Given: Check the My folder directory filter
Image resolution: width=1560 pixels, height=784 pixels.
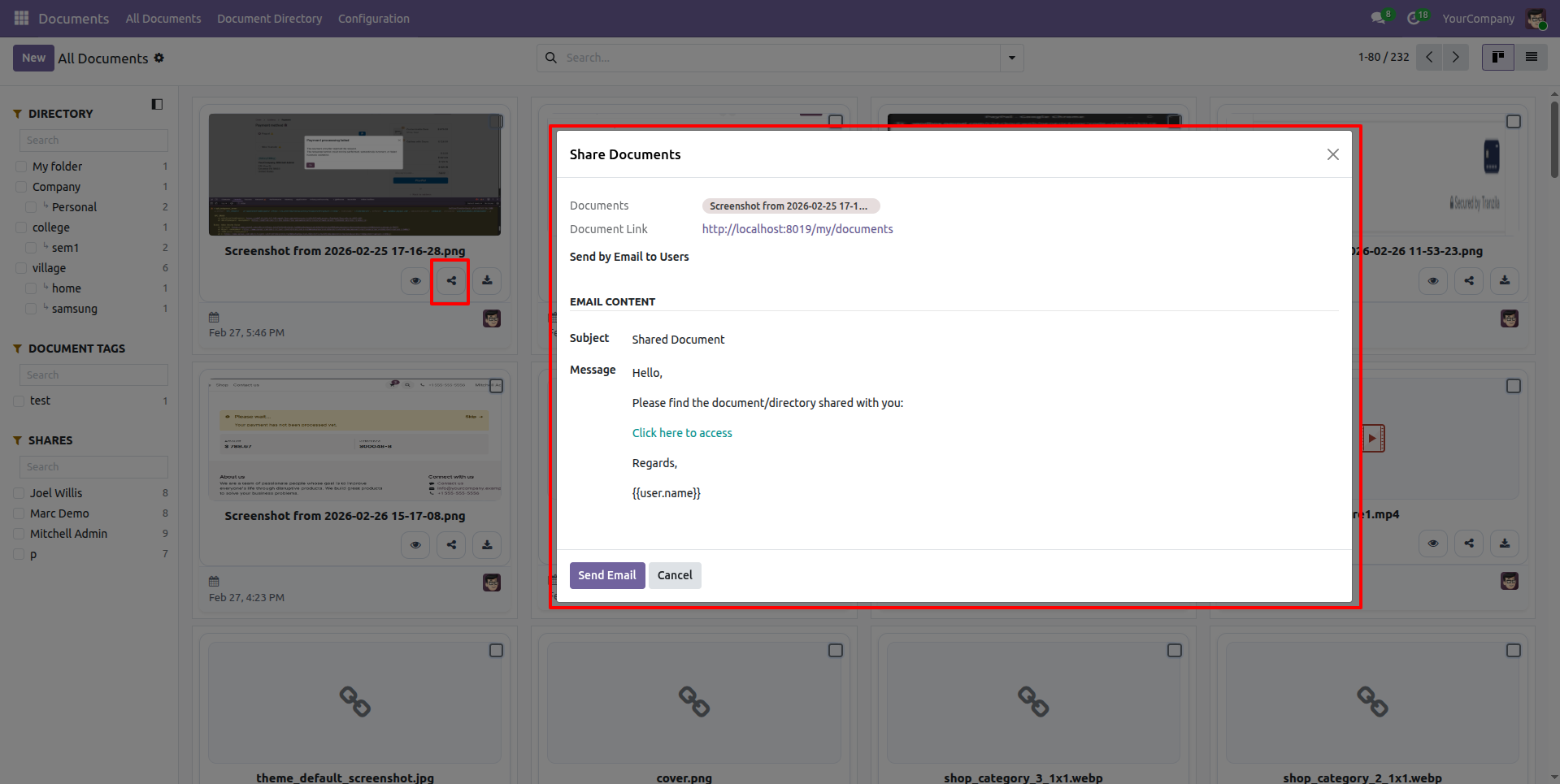Looking at the screenshot, I should [x=21, y=167].
